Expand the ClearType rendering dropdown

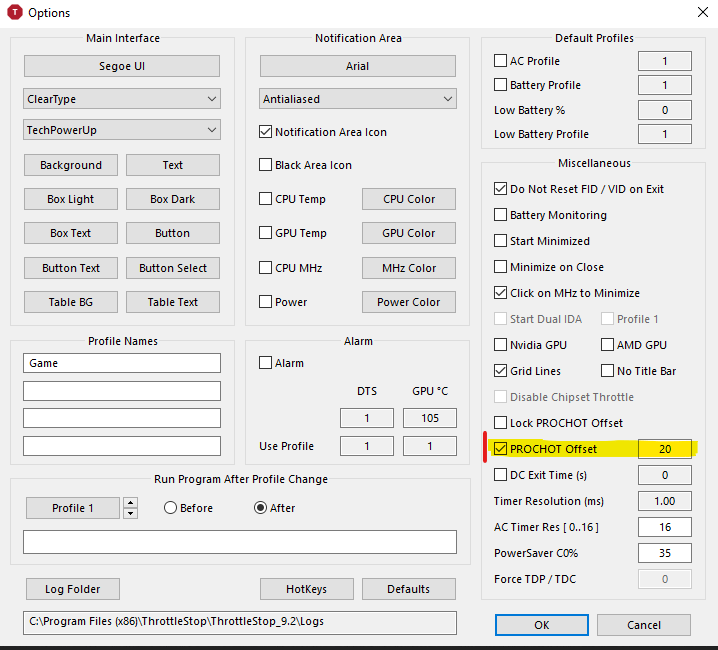(122, 99)
